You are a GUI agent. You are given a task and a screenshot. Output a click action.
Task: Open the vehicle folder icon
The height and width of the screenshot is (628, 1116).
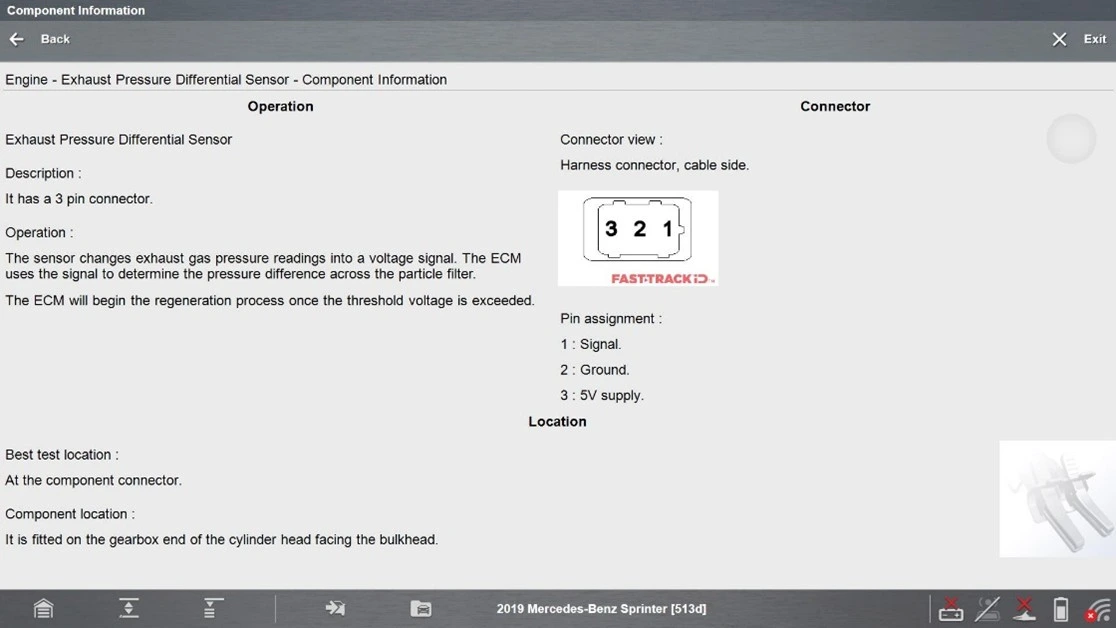pyautogui.click(x=421, y=608)
